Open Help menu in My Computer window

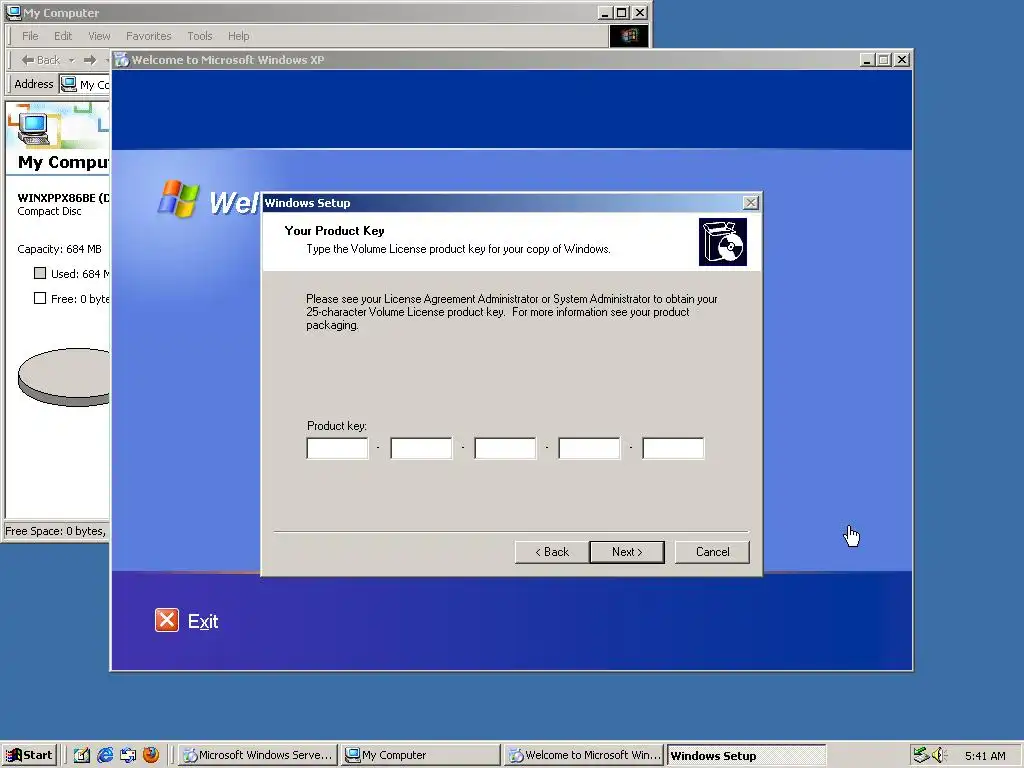pyautogui.click(x=238, y=36)
